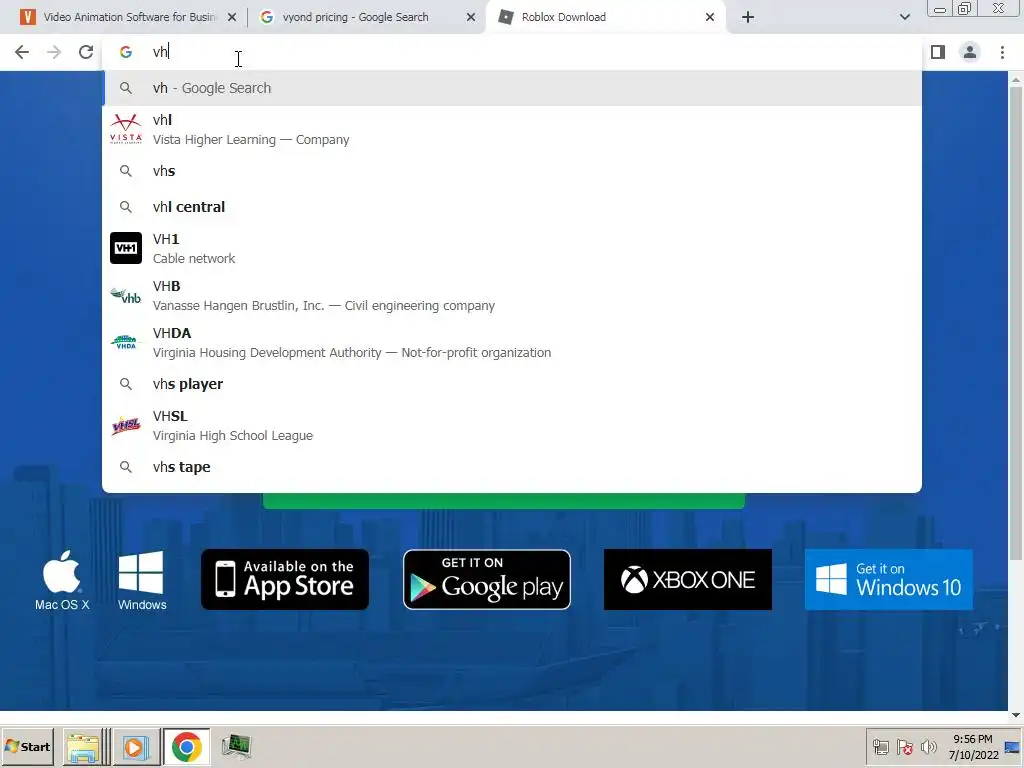Select VHSL Virginia High School League suggestion
Screen dimensions: 1024x768
512,425
